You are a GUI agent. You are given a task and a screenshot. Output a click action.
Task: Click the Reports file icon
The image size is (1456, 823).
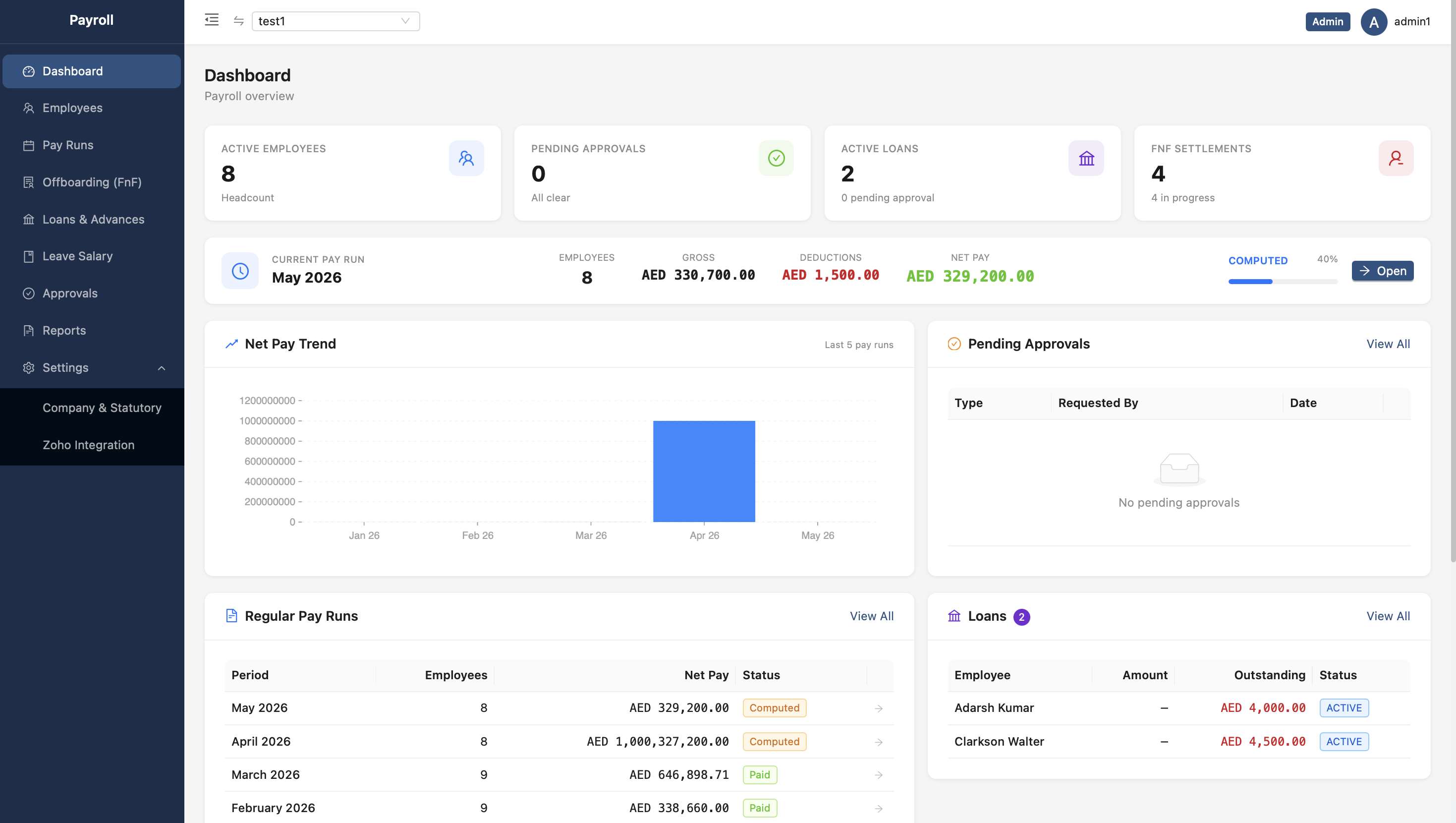click(x=28, y=330)
